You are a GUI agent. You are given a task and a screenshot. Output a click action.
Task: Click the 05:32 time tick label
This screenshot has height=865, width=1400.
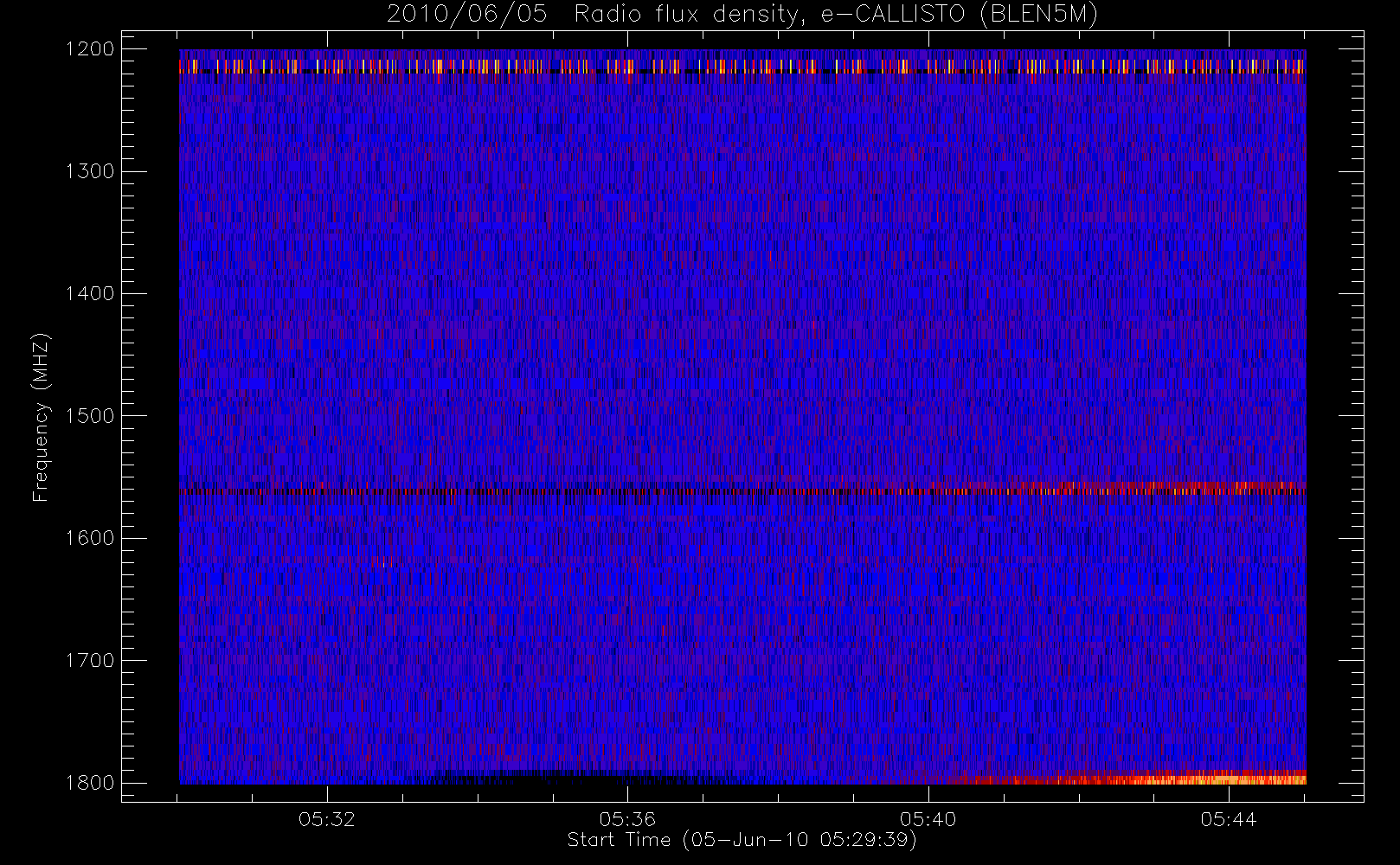[327, 819]
